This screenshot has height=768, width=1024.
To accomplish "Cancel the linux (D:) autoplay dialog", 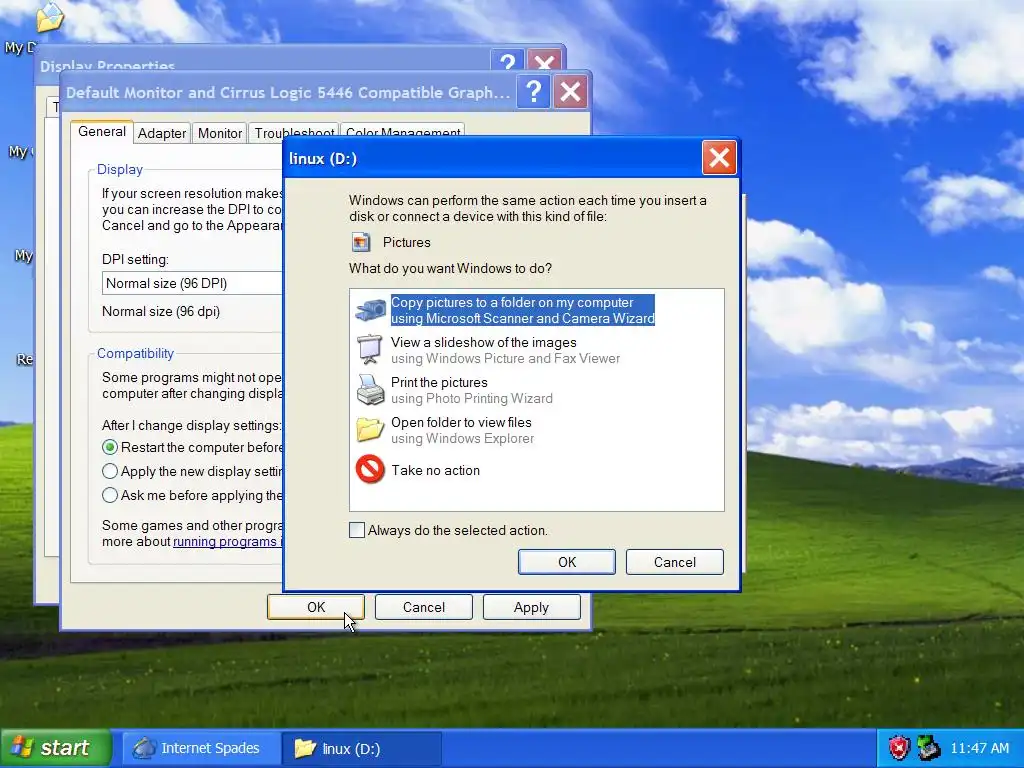I will click(675, 562).
